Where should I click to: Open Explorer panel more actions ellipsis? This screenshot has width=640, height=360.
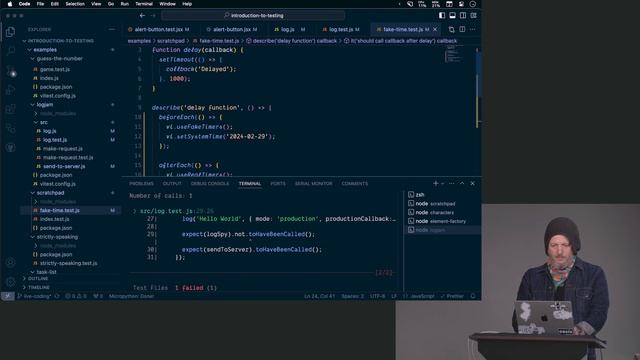[x=111, y=29]
